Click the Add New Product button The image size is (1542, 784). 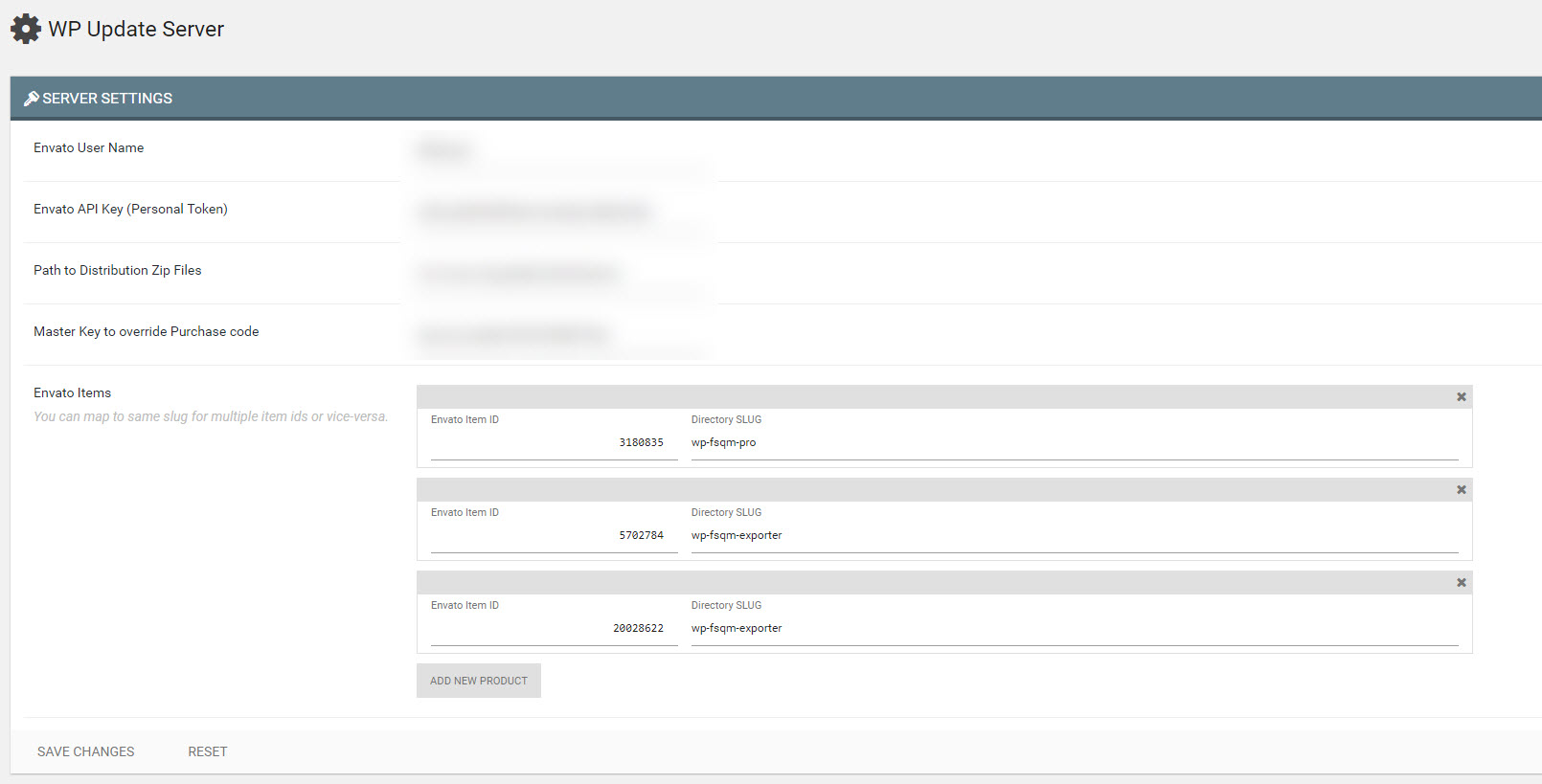click(x=479, y=681)
